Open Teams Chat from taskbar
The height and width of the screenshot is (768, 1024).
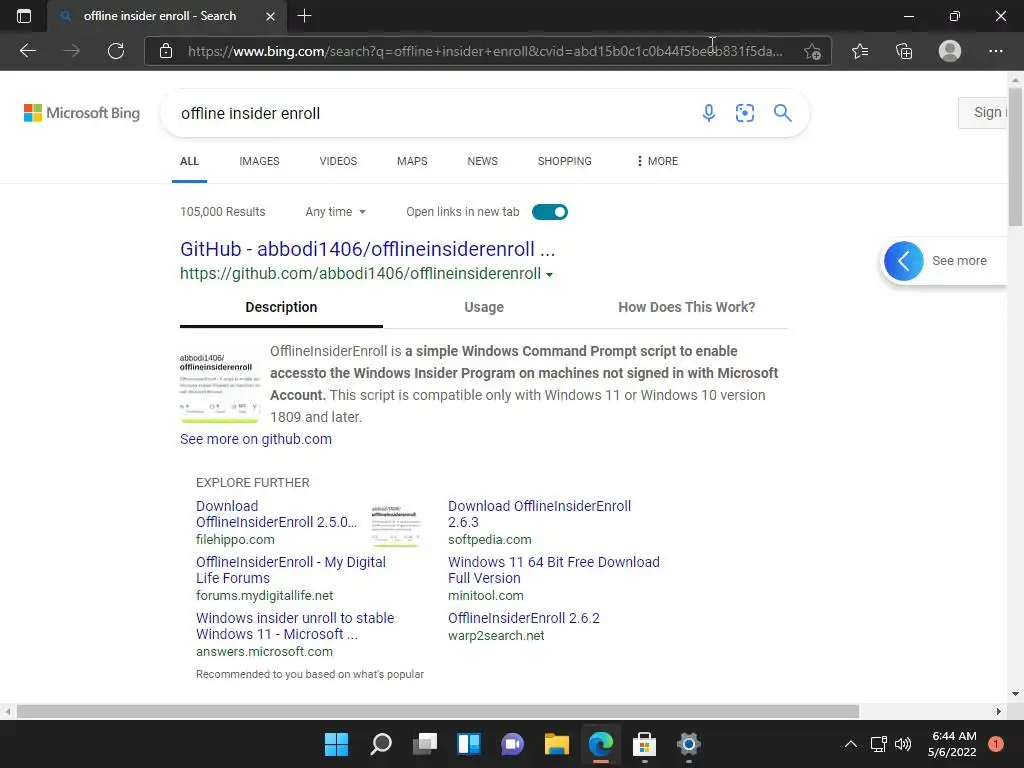[x=513, y=744]
